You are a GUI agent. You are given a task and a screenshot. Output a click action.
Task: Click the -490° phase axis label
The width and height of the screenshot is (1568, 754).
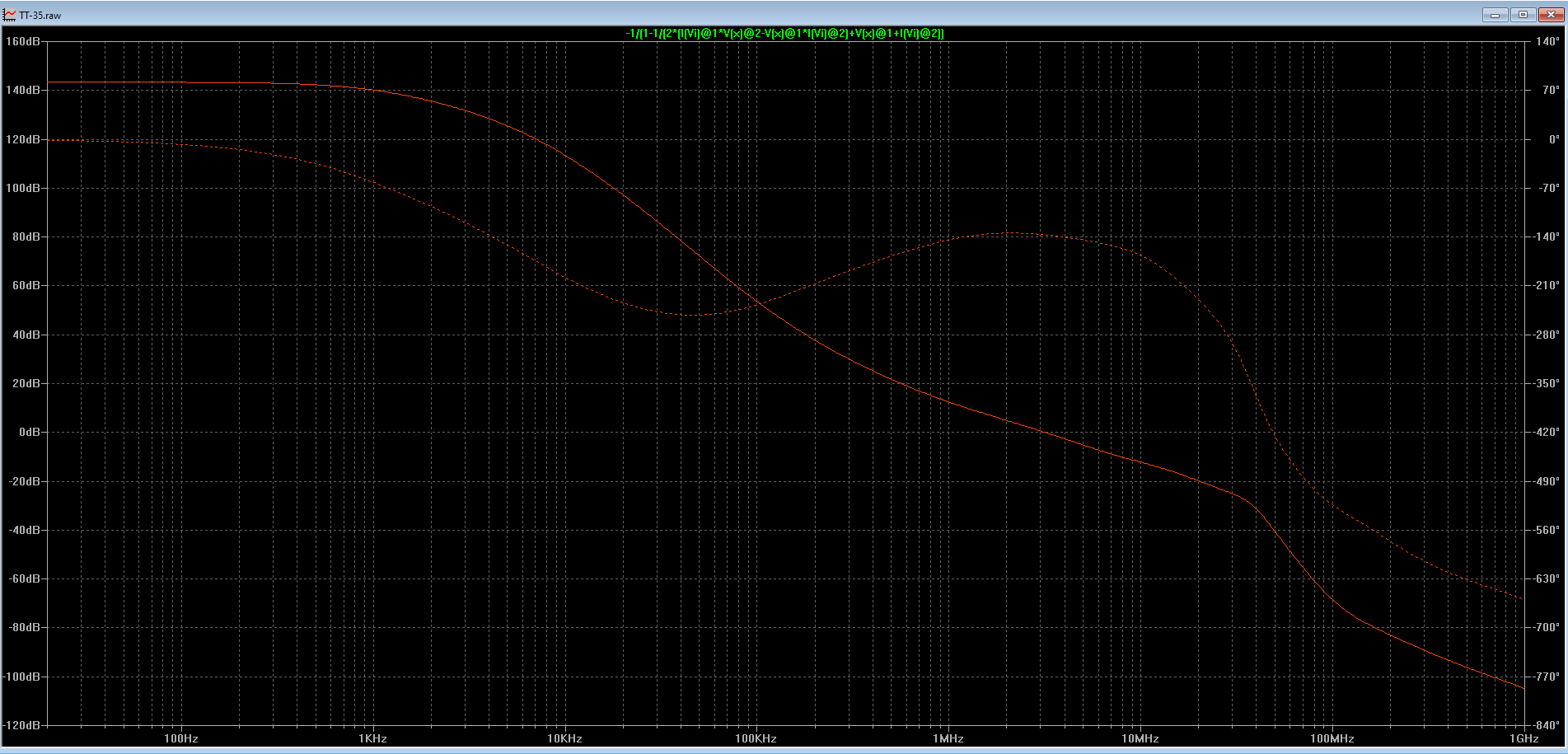pyautogui.click(x=1546, y=481)
